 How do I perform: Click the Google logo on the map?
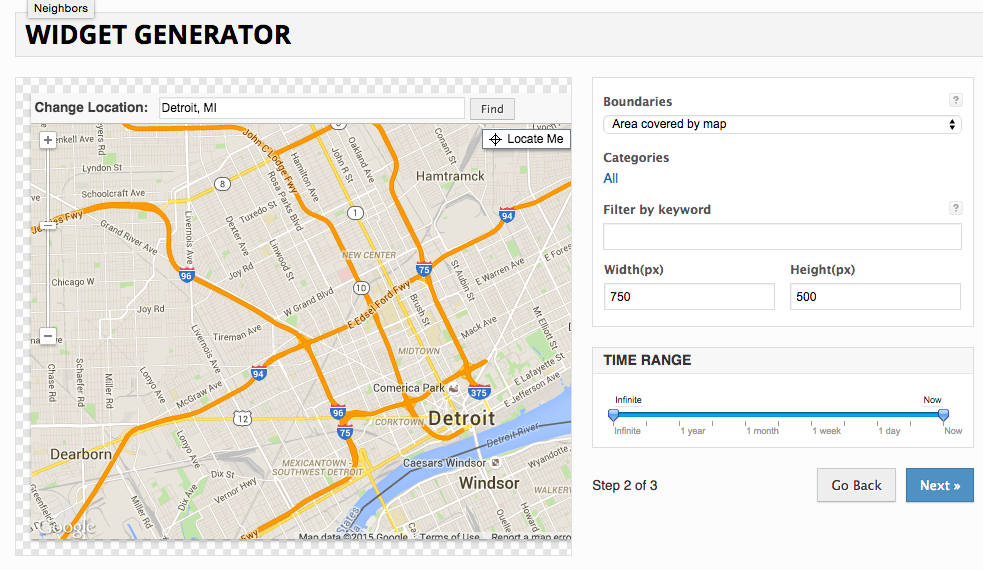pos(66,527)
